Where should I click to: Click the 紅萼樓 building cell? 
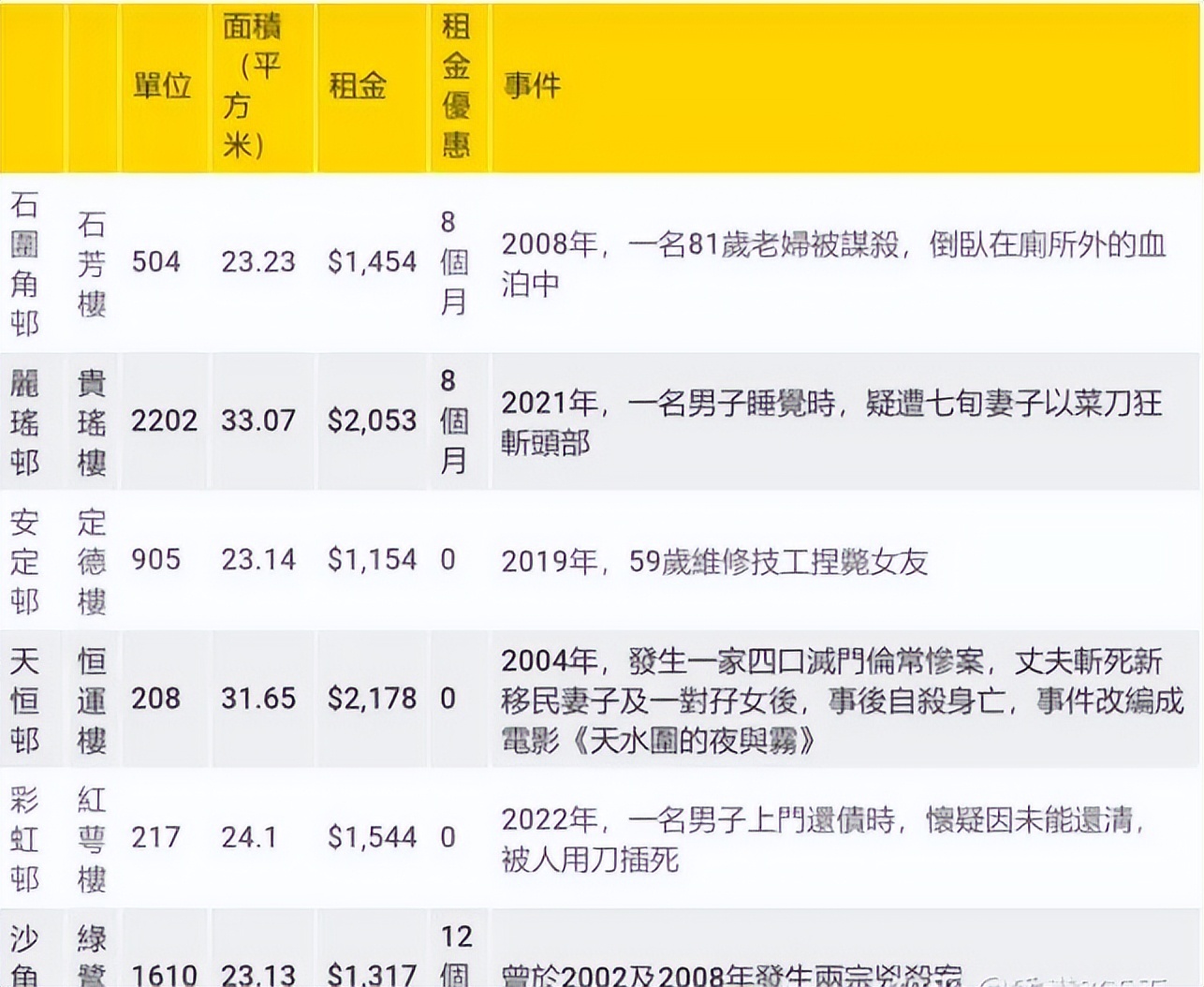tap(93, 837)
